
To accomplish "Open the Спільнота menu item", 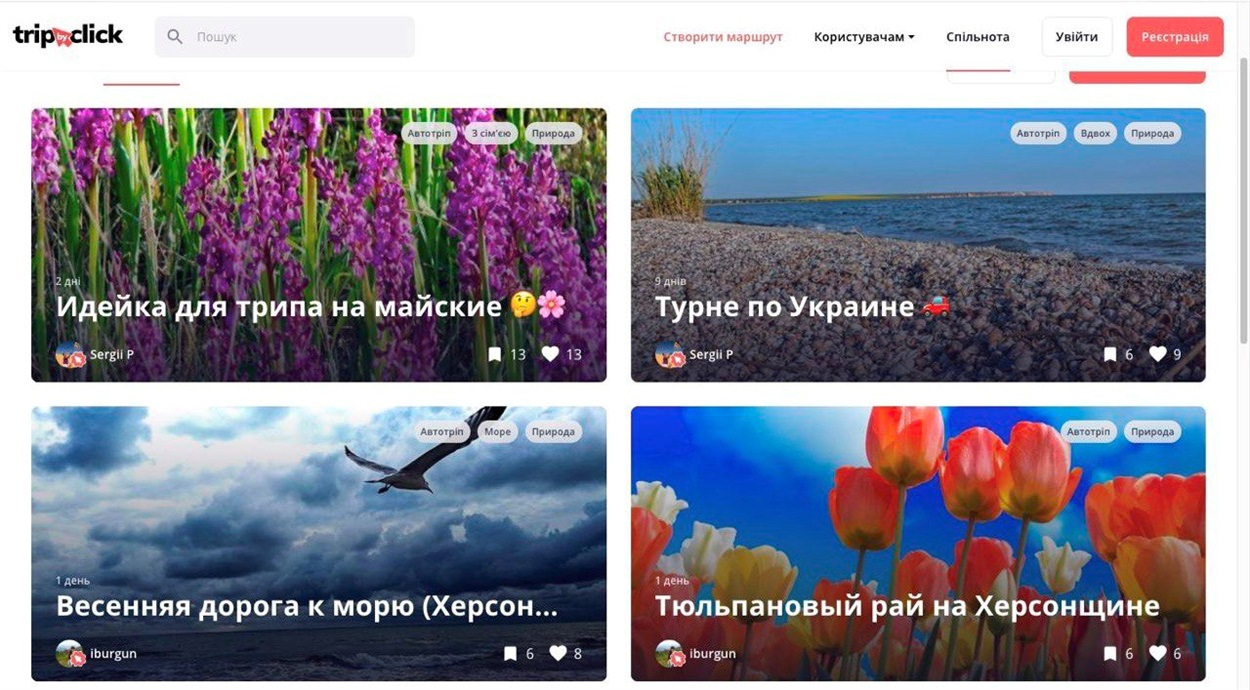I will click(x=978, y=37).
